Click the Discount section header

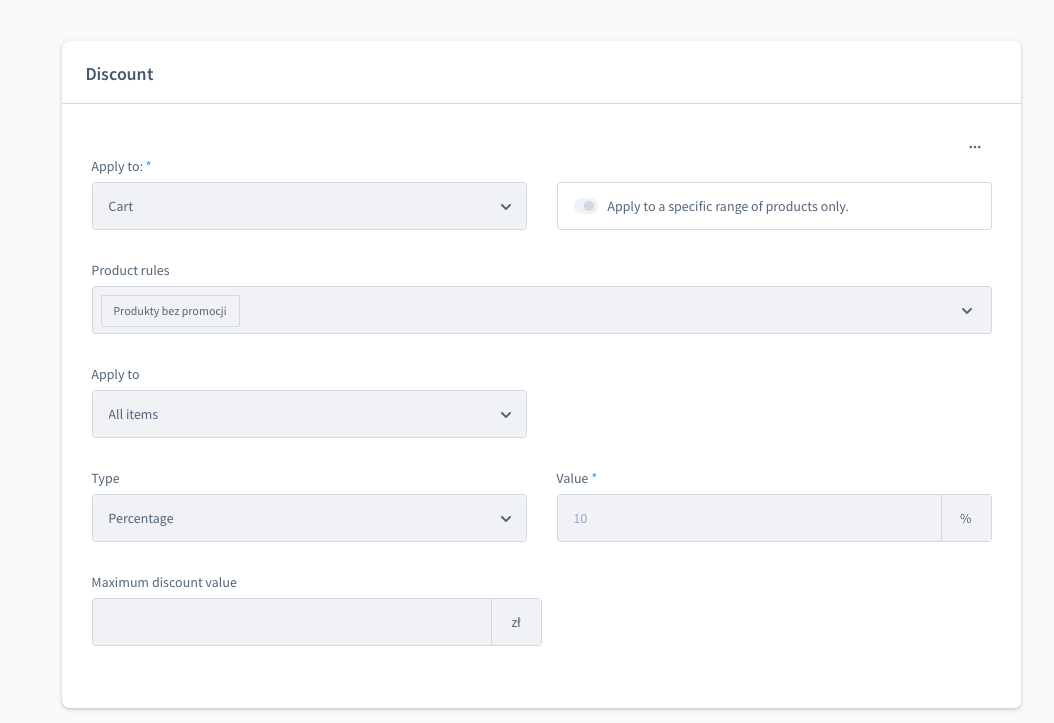(119, 73)
